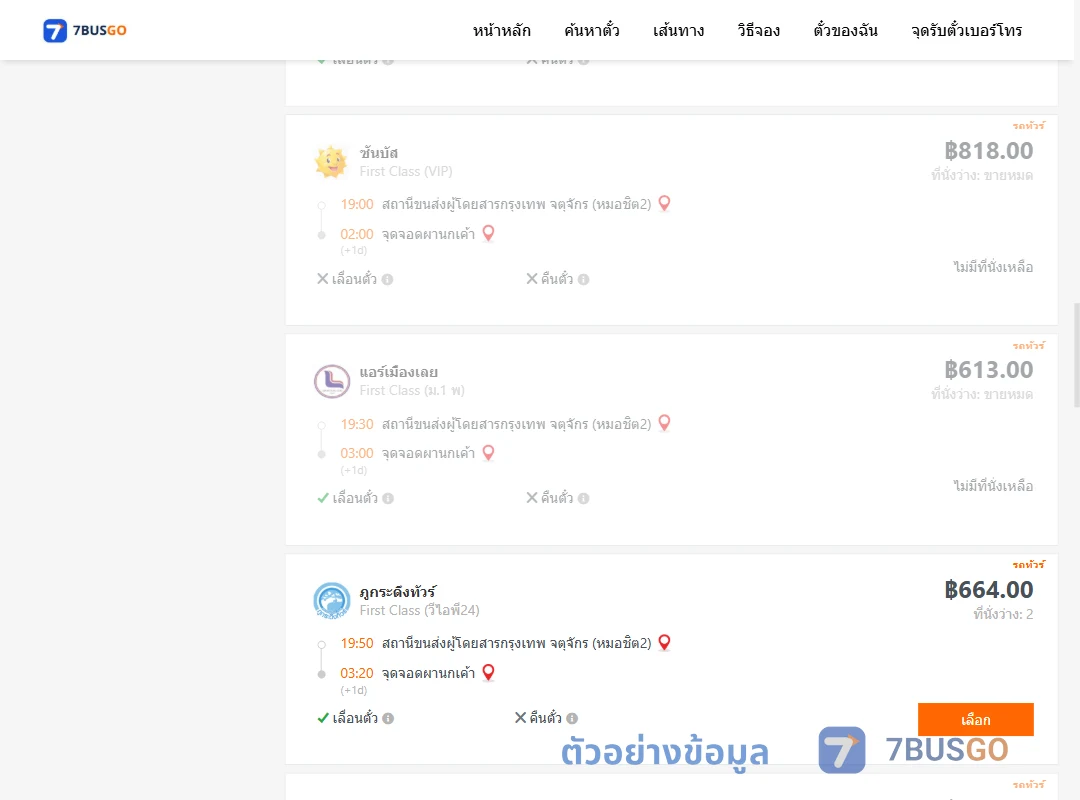Click the ภูกระดึงทัวร์ operator logo
The height and width of the screenshot is (800, 1080).
pos(332,600)
